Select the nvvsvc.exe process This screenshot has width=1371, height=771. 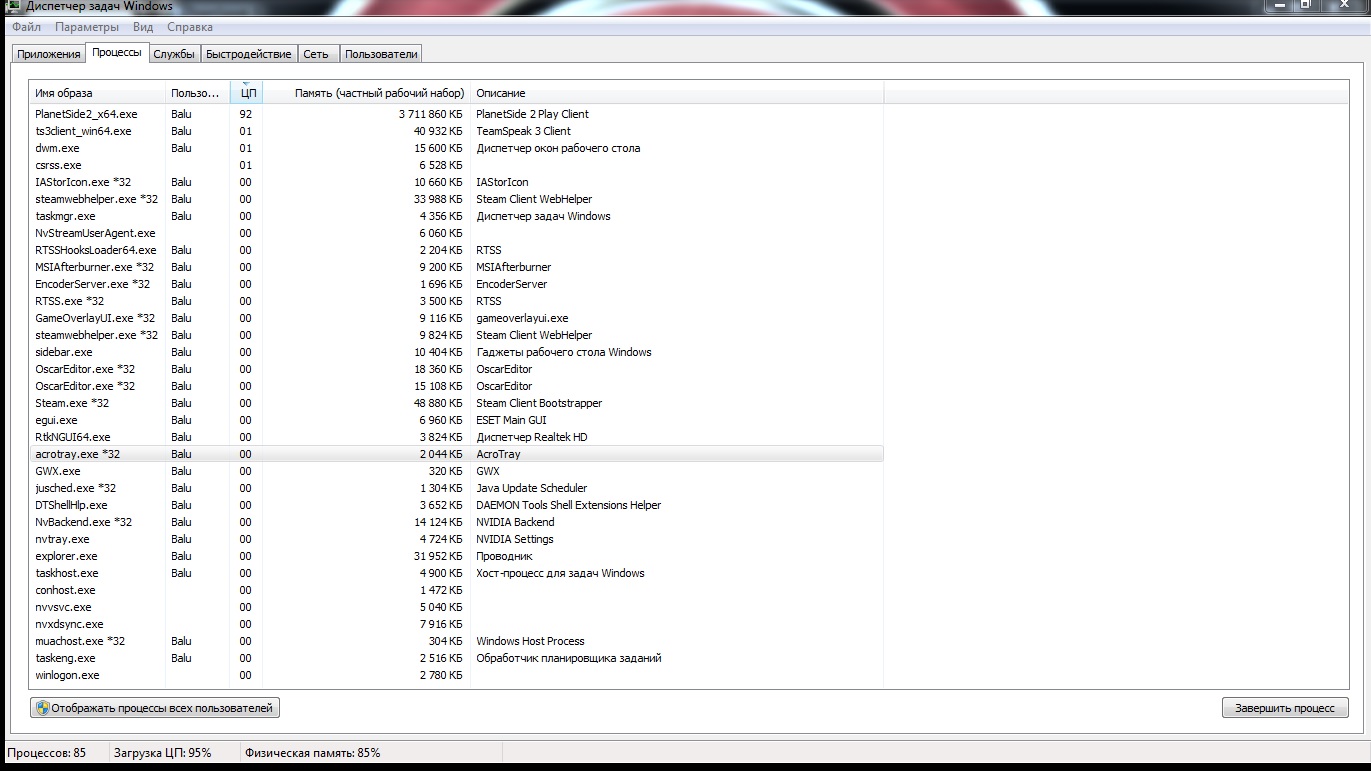[x=457, y=607]
